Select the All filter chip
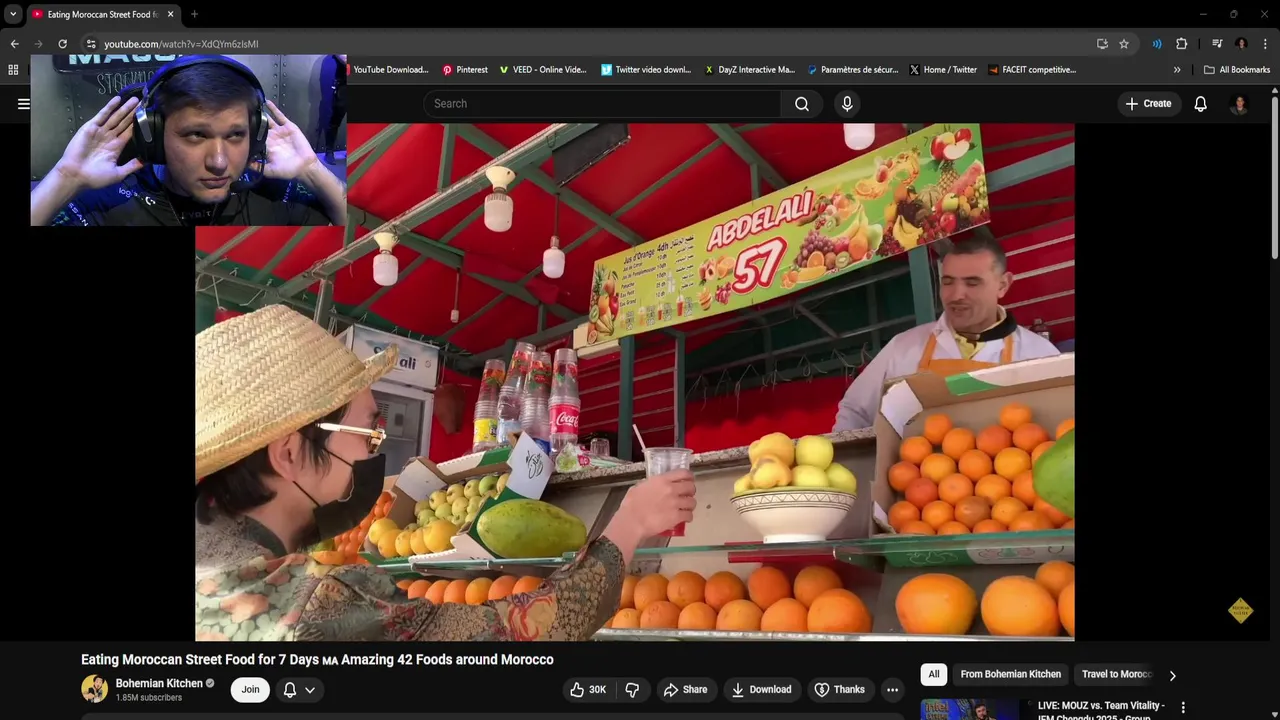The width and height of the screenshot is (1280, 720). (934, 675)
